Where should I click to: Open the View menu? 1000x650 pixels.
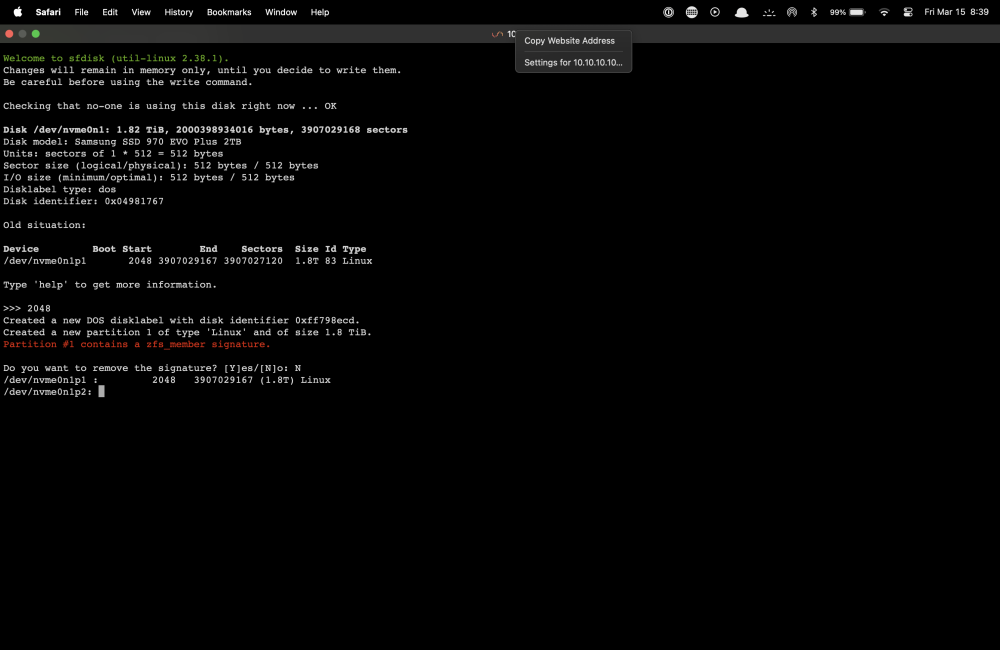pos(141,12)
